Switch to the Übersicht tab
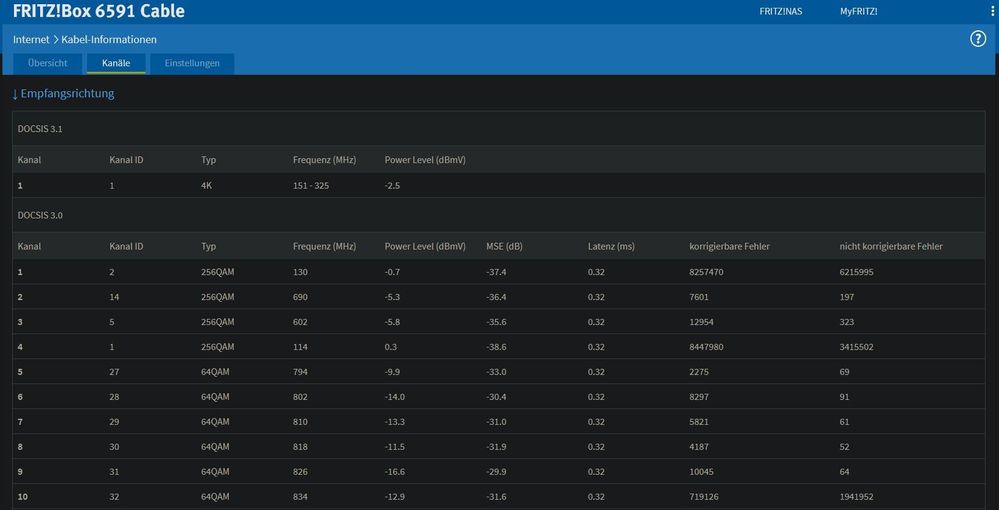This screenshot has width=999, height=510. (47, 63)
